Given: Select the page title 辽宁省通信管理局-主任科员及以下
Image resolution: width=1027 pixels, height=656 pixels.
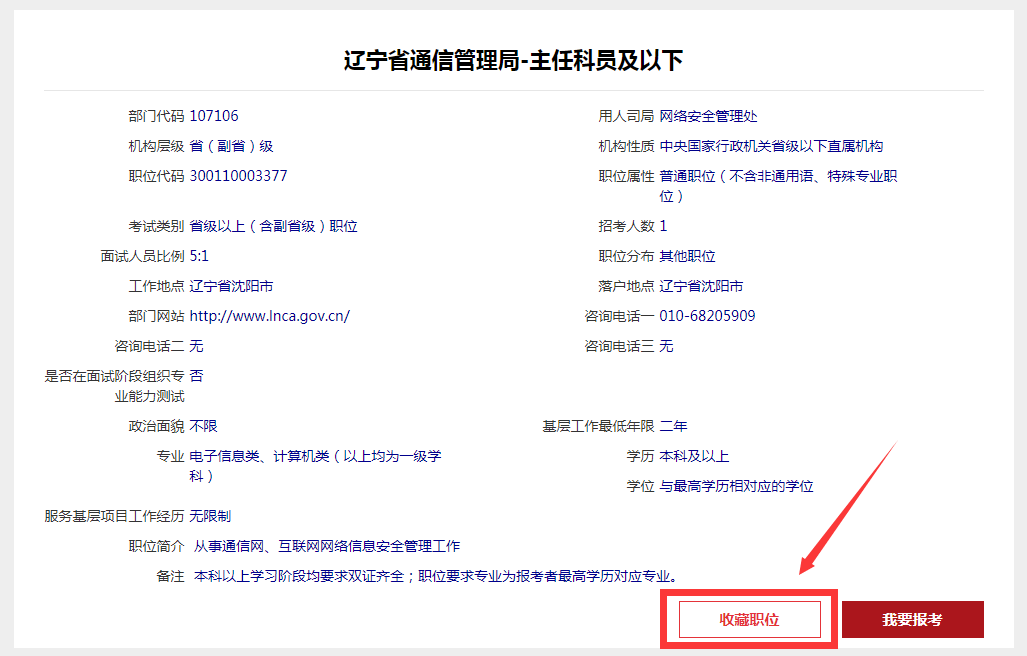Looking at the screenshot, I should coord(513,60).
